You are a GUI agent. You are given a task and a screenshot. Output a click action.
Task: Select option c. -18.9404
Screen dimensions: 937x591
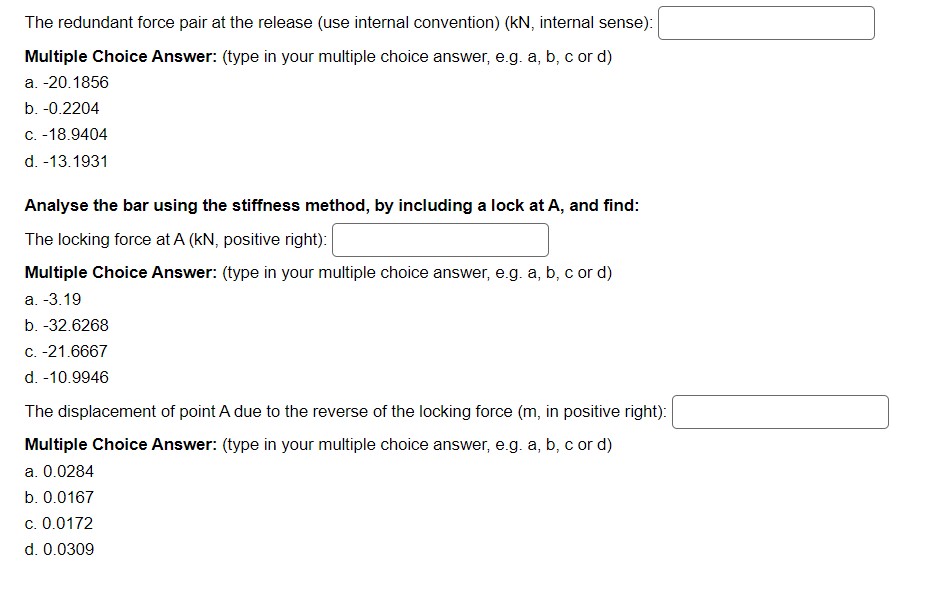(66, 134)
